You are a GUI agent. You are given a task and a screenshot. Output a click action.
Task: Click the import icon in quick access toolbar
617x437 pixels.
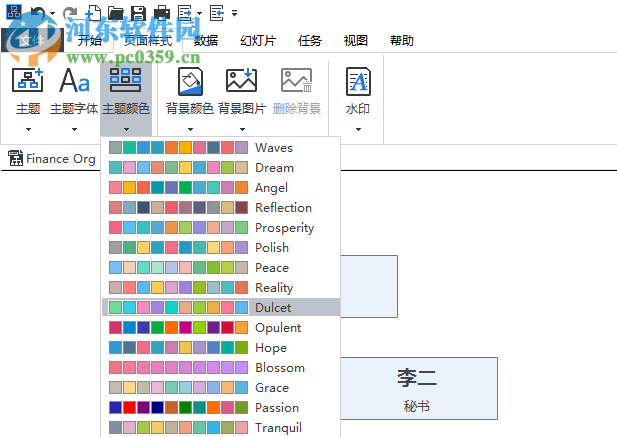[x=217, y=13]
